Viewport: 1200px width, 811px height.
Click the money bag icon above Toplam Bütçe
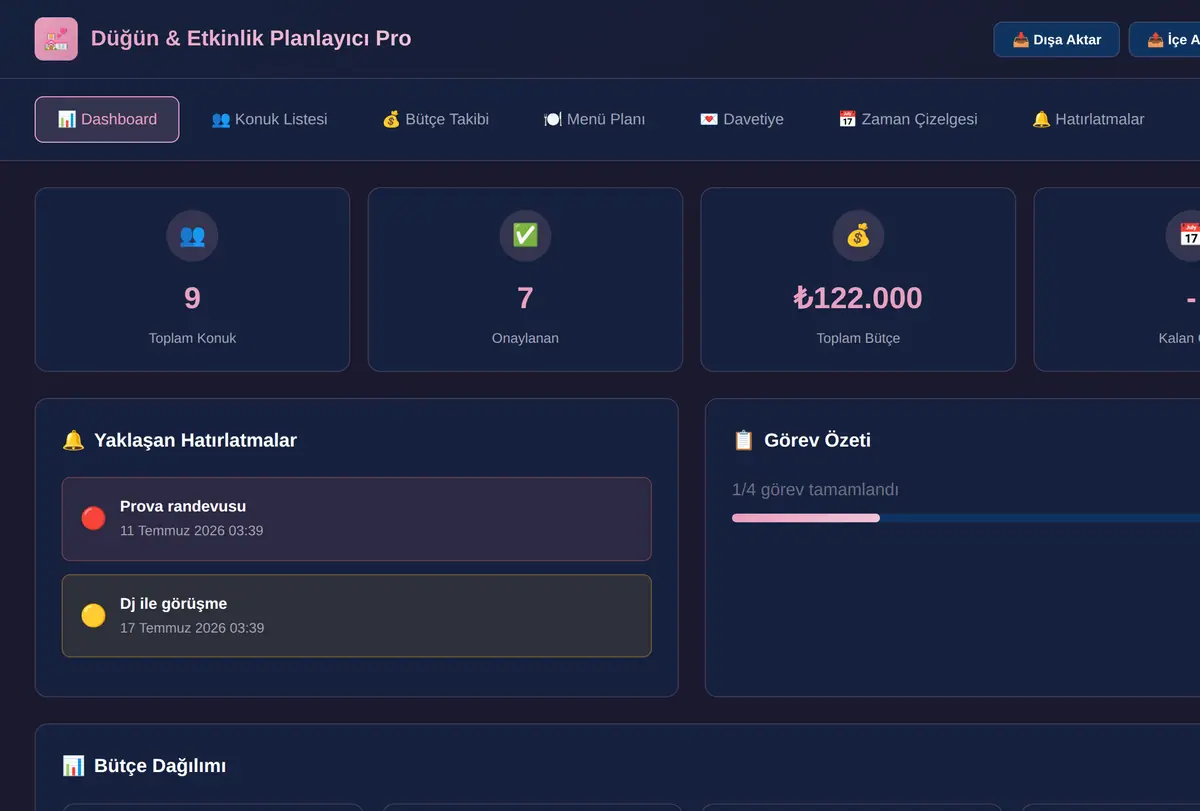[858, 236]
